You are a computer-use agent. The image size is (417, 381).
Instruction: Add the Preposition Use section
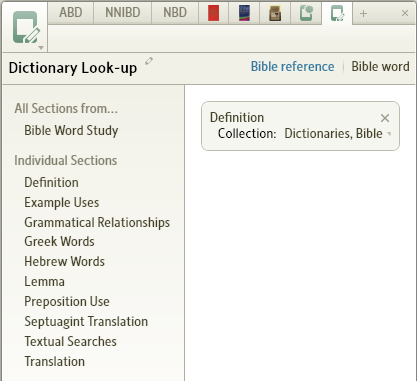click(67, 301)
